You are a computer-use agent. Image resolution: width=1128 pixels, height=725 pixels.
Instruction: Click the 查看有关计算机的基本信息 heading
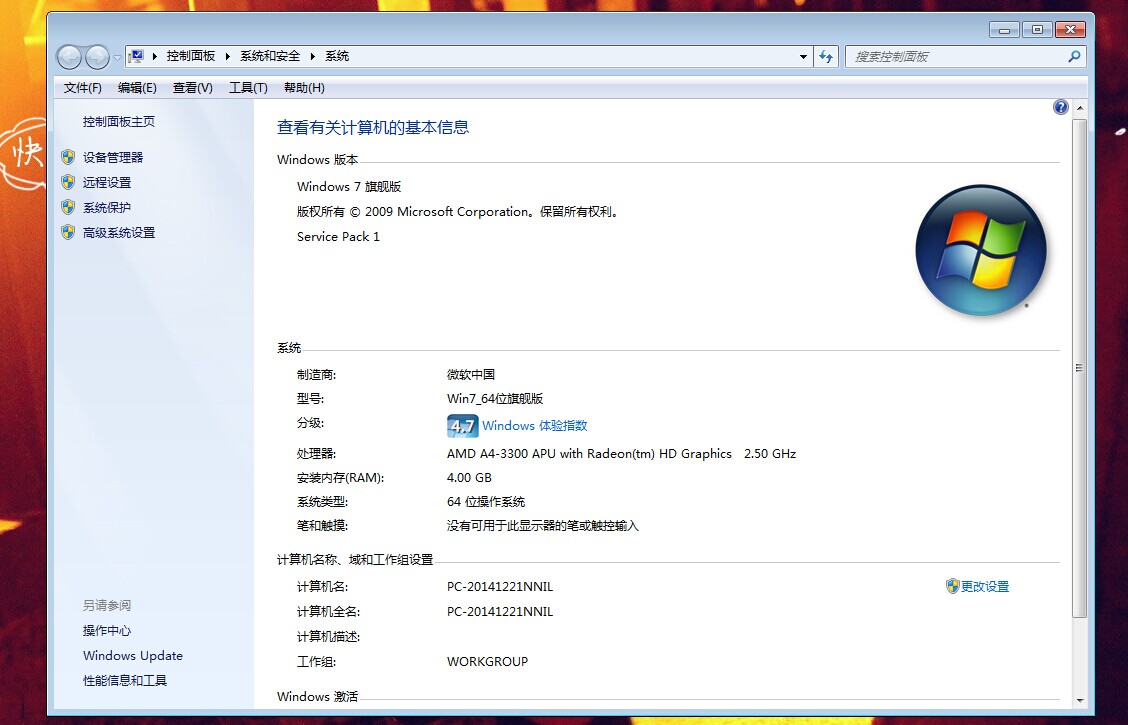[373, 128]
